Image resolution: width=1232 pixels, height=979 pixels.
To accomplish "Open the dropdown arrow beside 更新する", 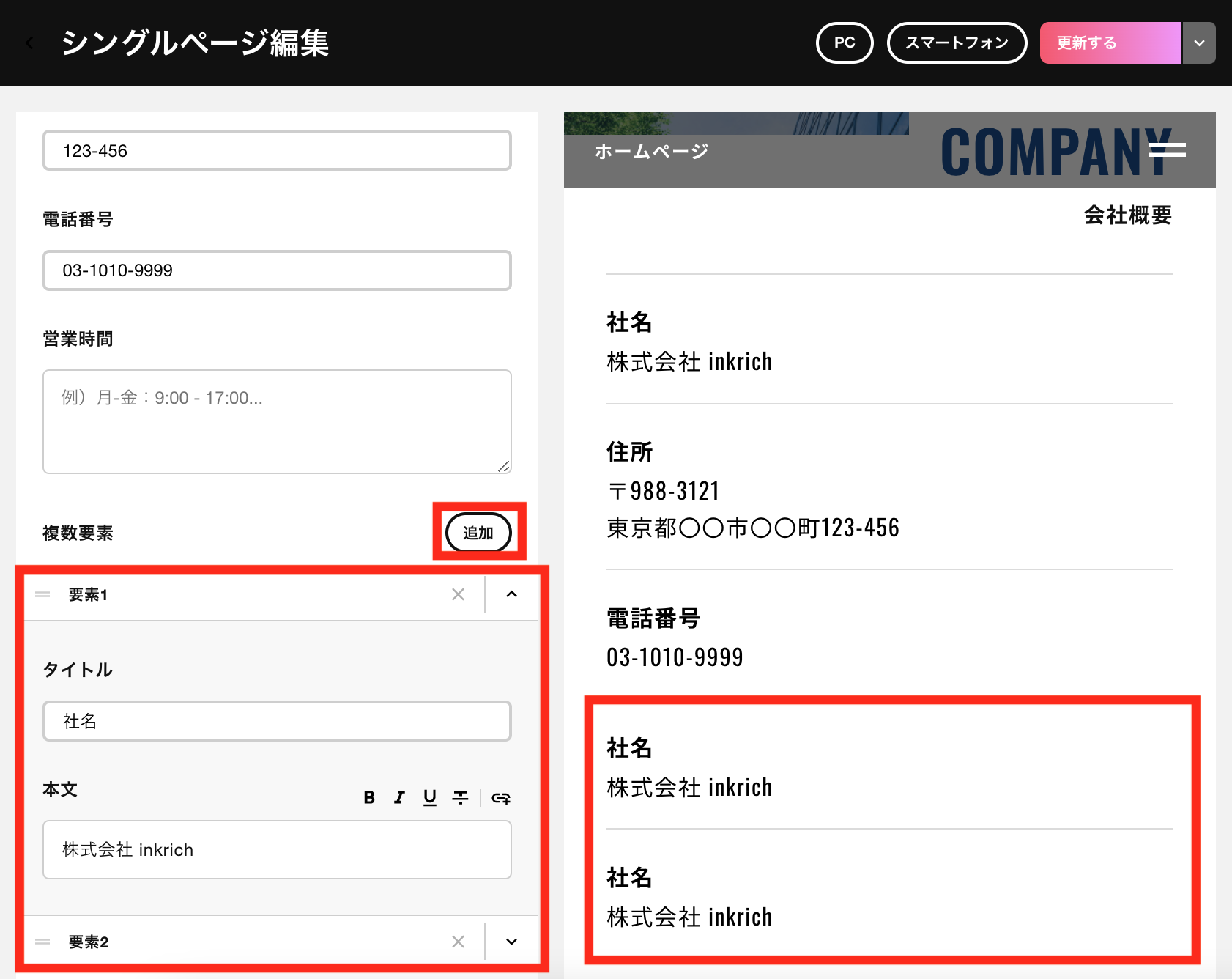I will 1199,43.
